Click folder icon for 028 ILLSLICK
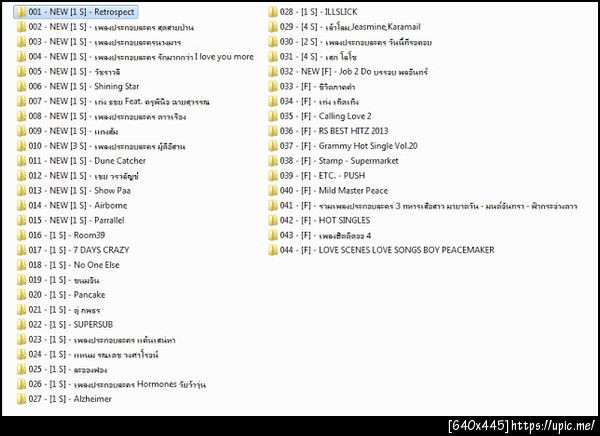This screenshot has height=436, width=600. pos(273,12)
